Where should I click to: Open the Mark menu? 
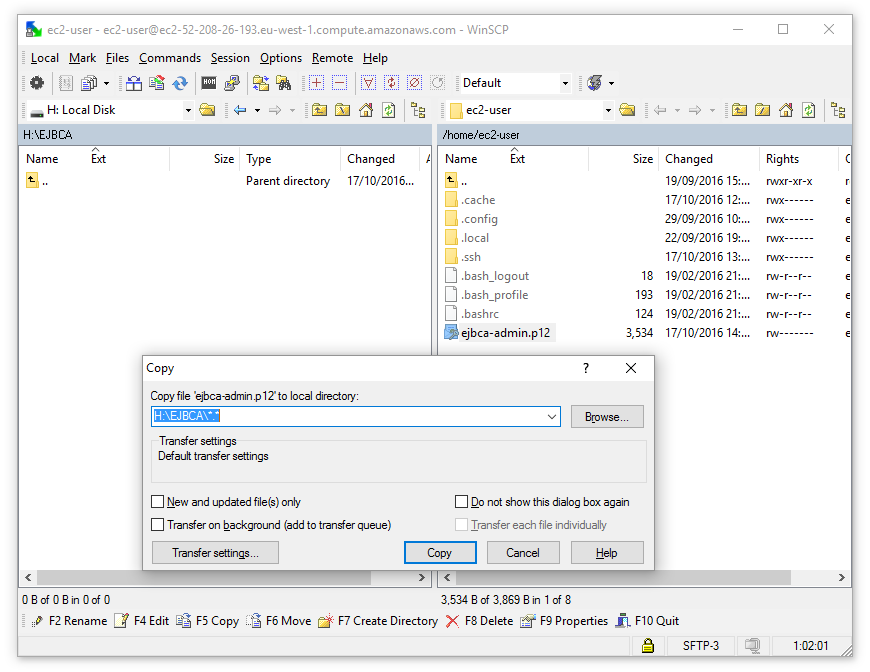tap(82, 58)
